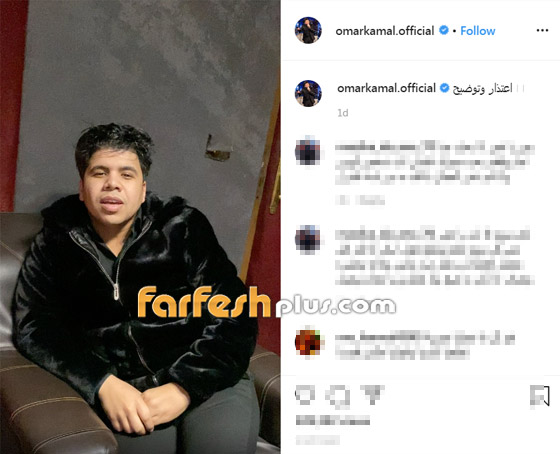Follow the omarkamal.official account
560x454 pixels.
tap(478, 31)
